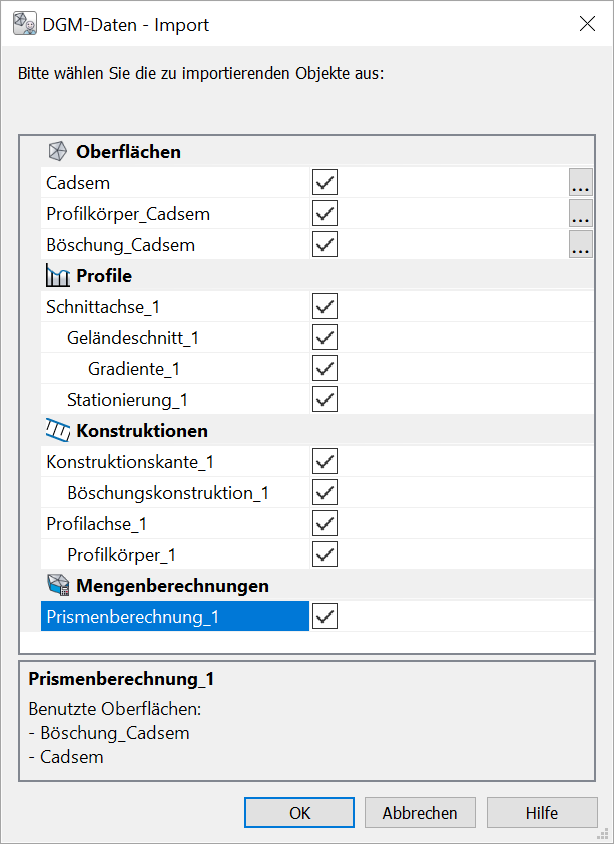This screenshot has width=614, height=844.
Task: Close the DGM-Daten Import dialog
Action: pyautogui.click(x=587, y=25)
